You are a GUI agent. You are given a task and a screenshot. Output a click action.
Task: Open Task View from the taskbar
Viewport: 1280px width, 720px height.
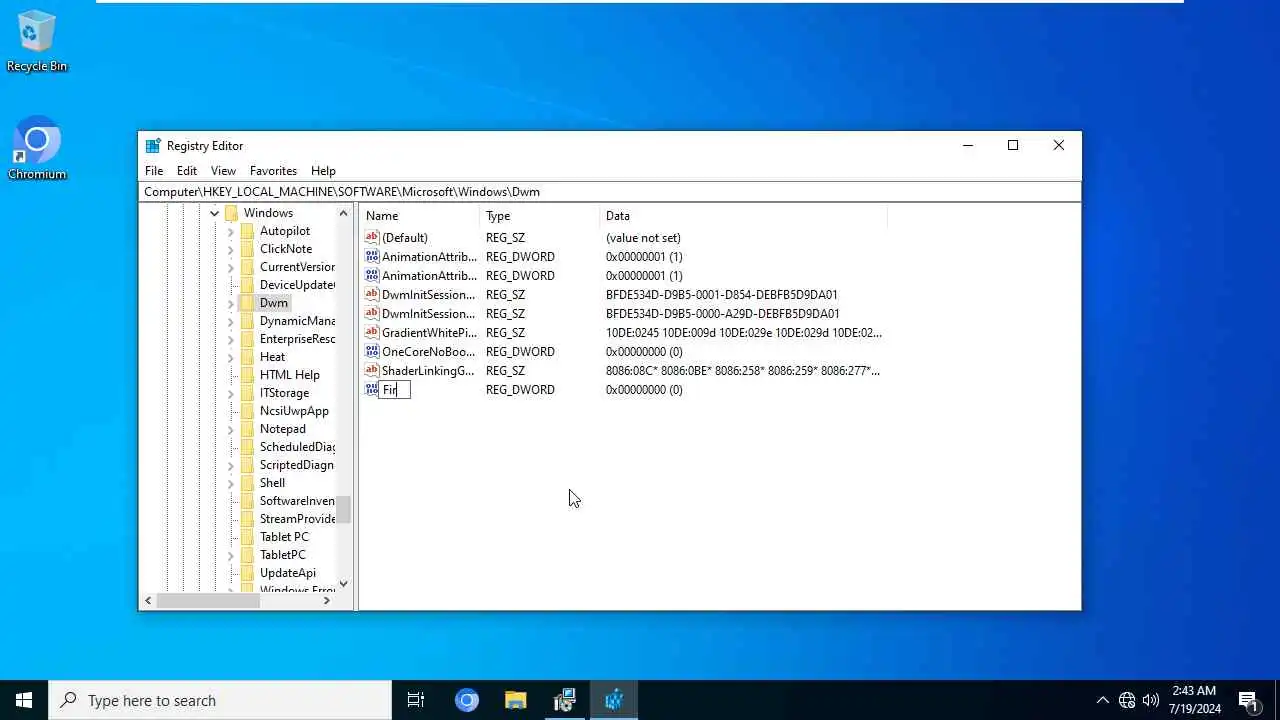(x=416, y=700)
